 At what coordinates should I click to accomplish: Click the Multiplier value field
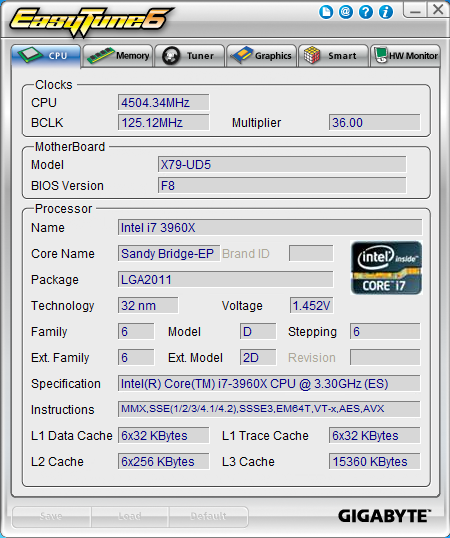(374, 122)
